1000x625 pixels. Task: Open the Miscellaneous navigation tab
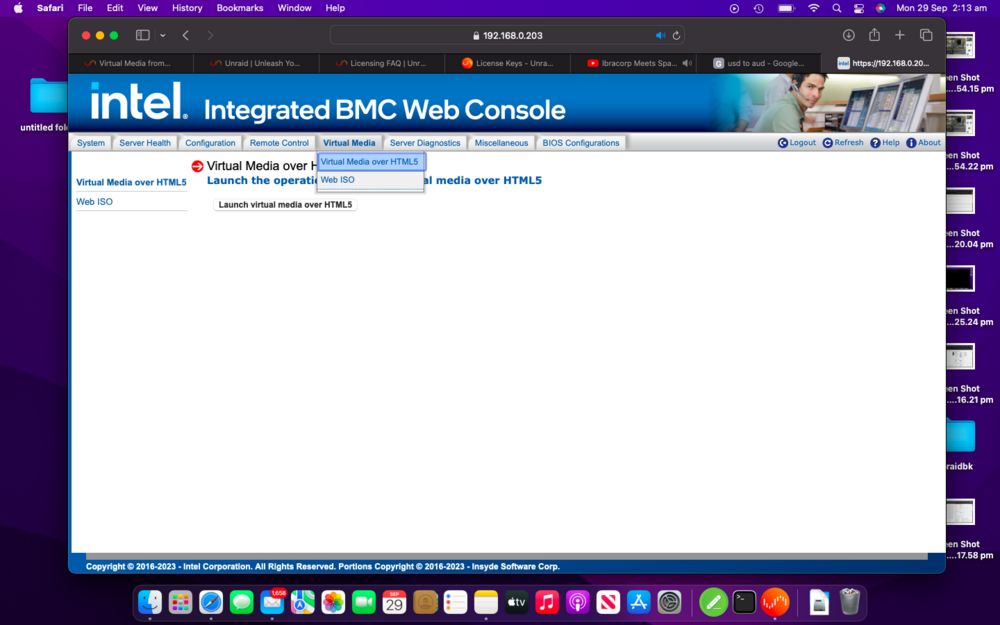501,143
